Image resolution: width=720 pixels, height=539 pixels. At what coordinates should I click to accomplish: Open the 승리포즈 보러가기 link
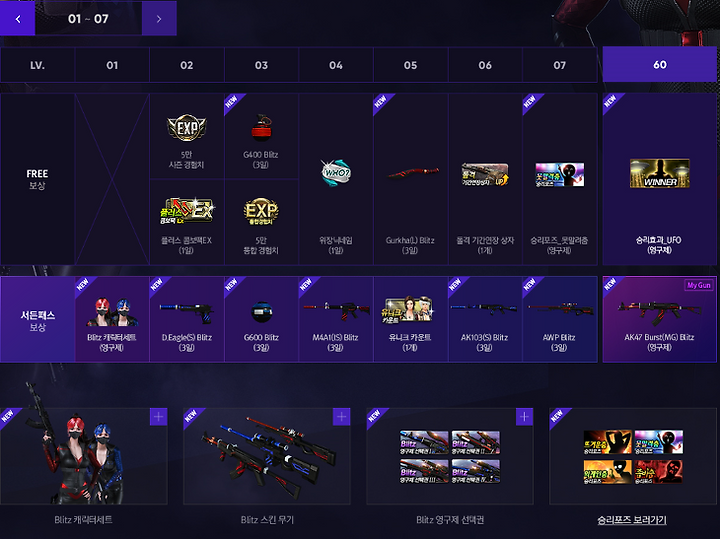tap(632, 520)
